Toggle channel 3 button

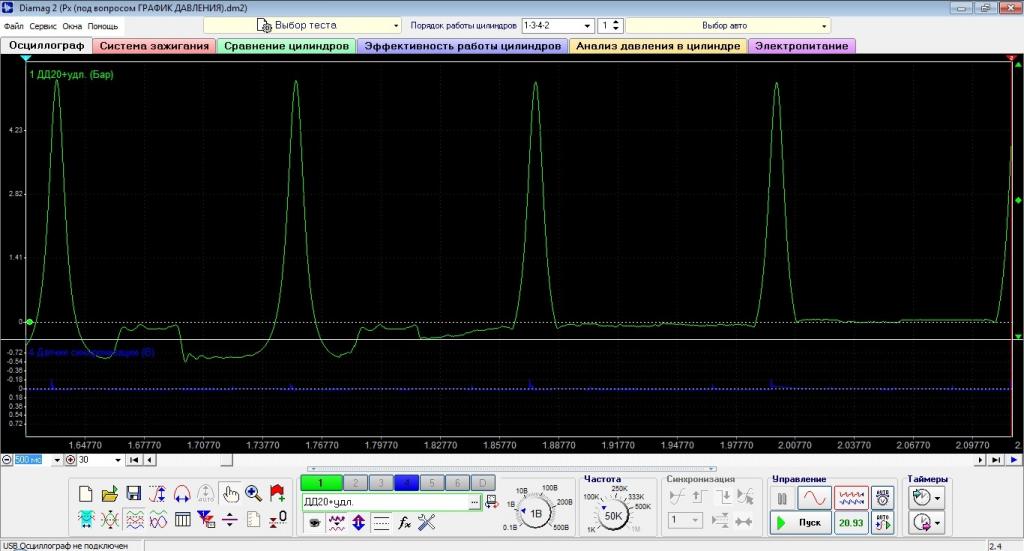381,483
